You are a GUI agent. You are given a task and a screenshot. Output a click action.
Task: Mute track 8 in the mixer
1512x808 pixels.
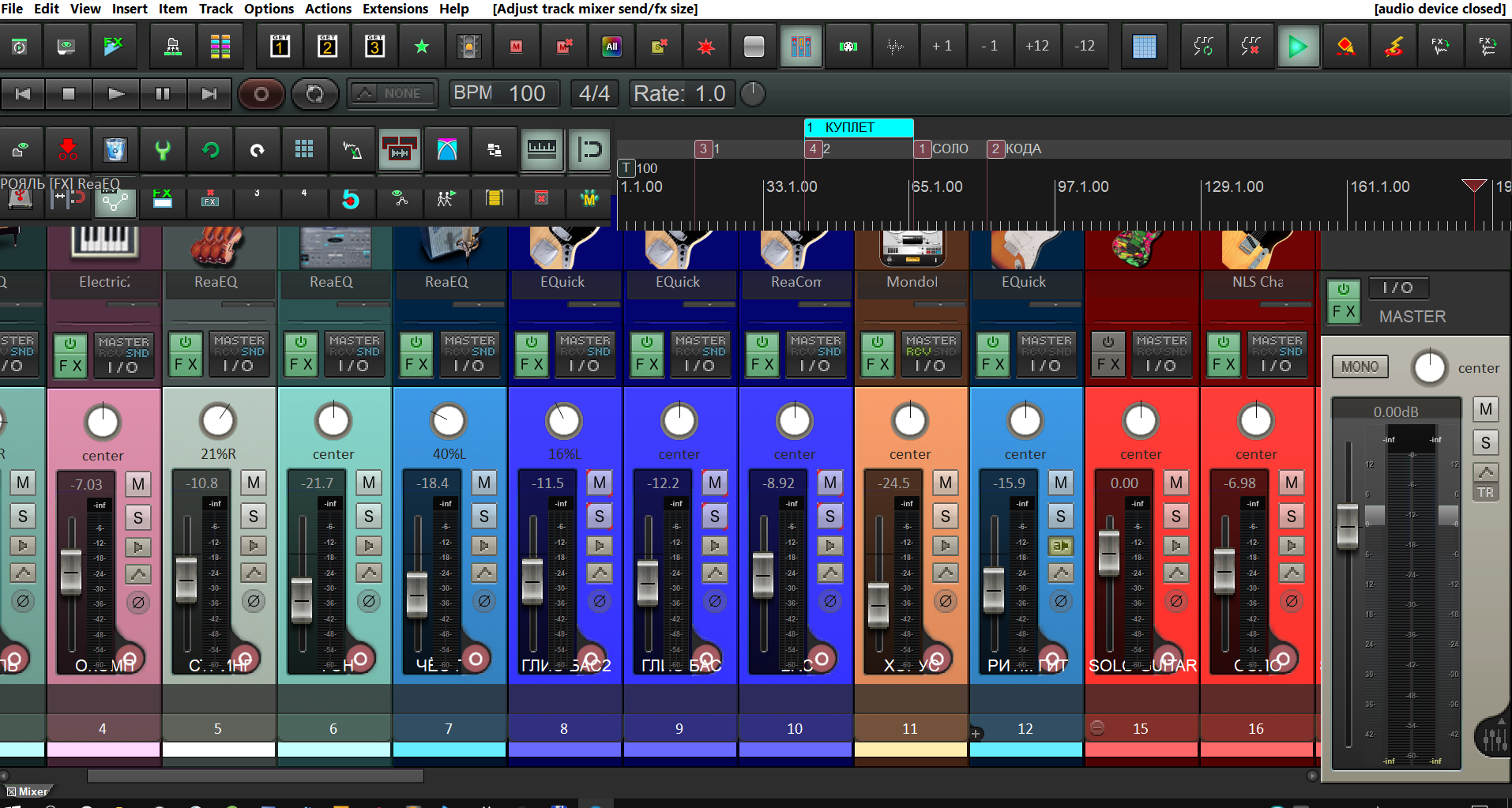pos(600,483)
